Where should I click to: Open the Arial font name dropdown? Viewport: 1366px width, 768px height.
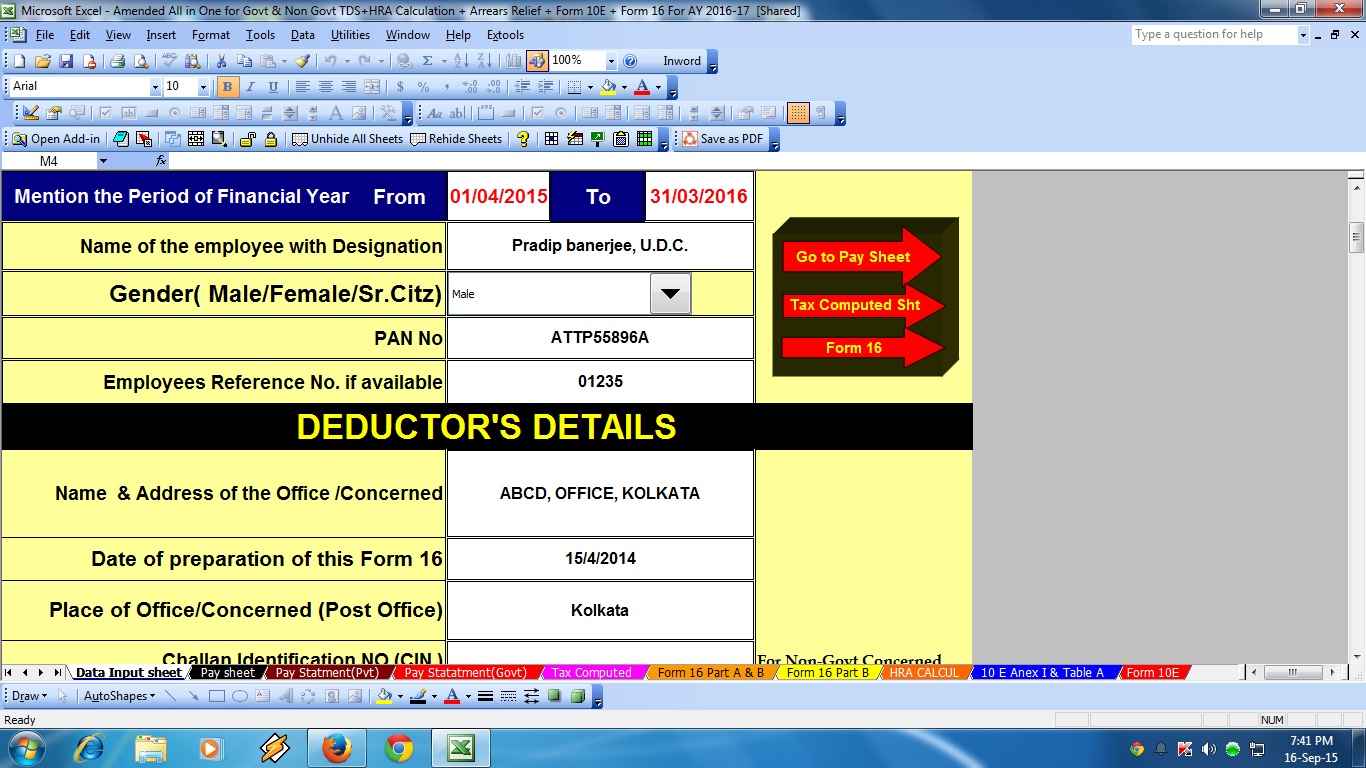[x=155, y=87]
